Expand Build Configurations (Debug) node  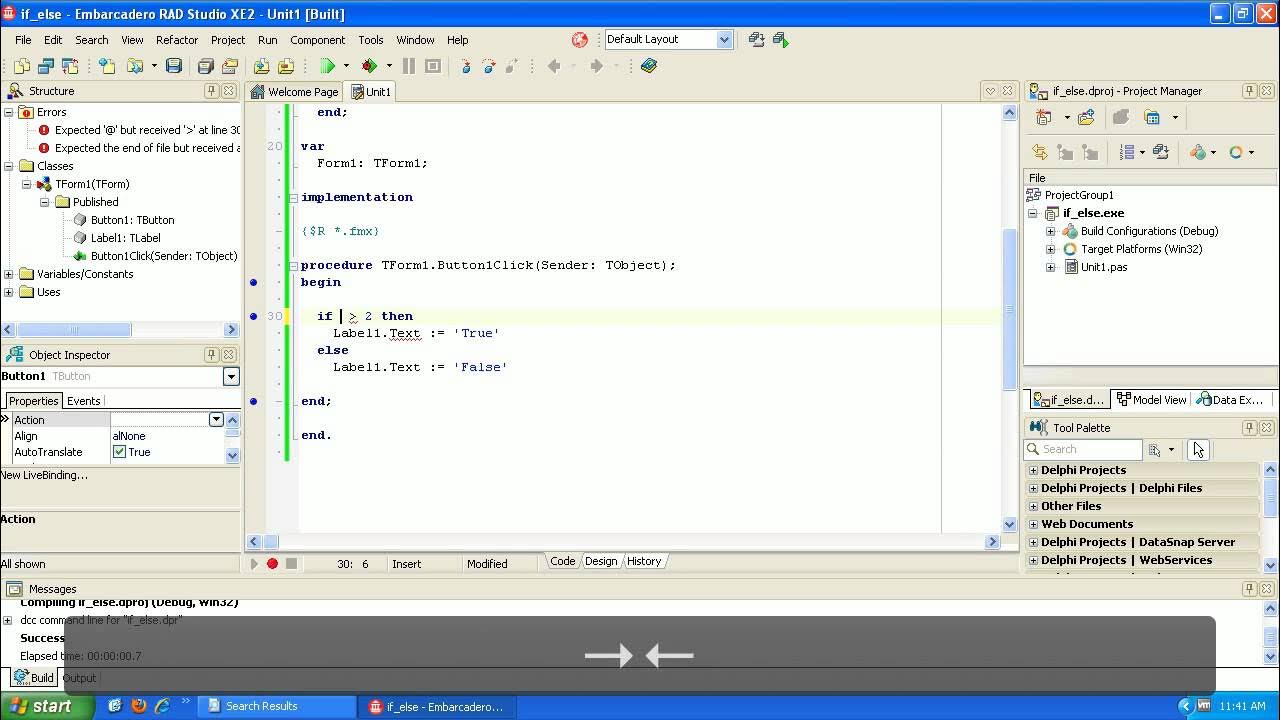(1050, 231)
